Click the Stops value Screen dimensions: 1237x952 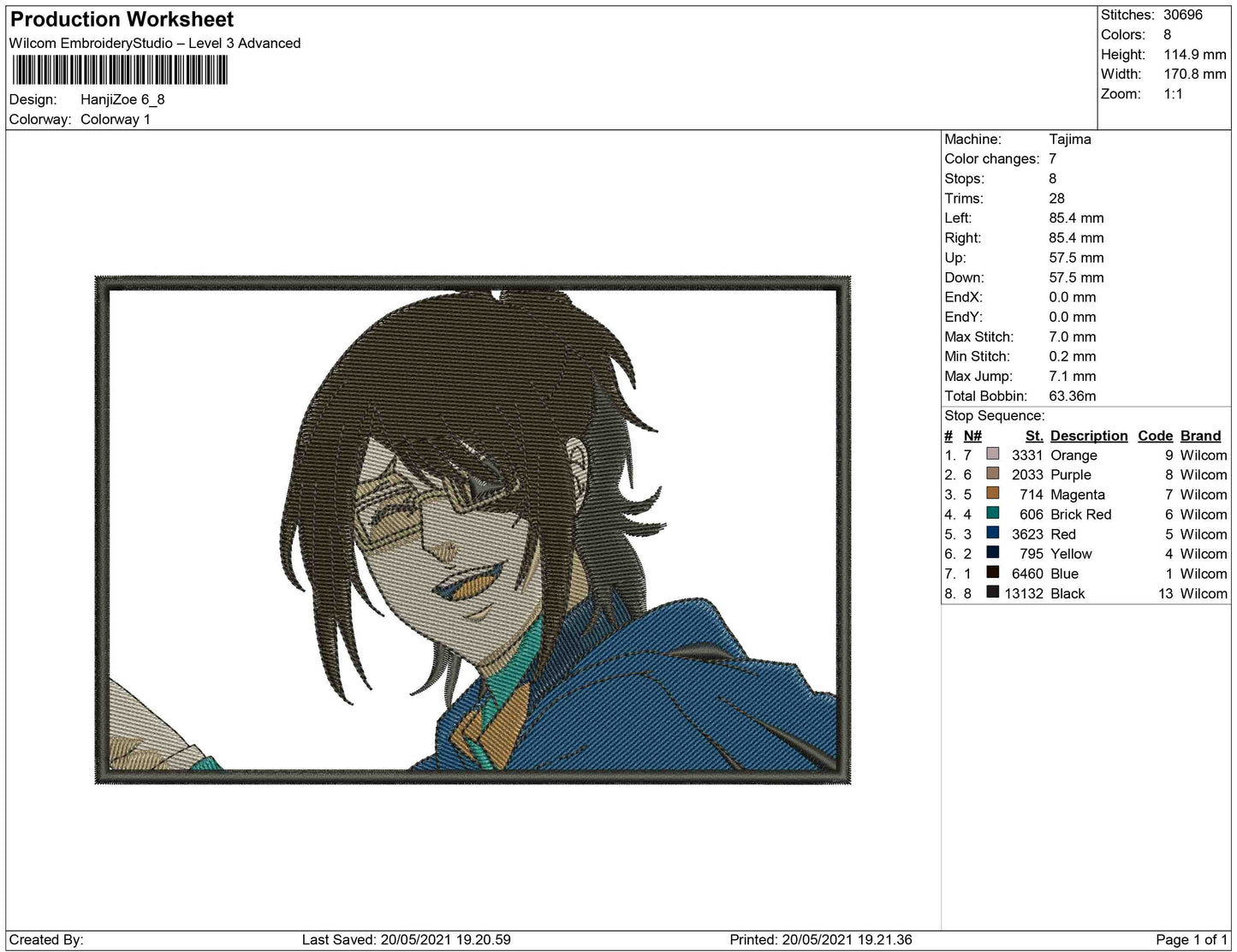tap(1053, 178)
